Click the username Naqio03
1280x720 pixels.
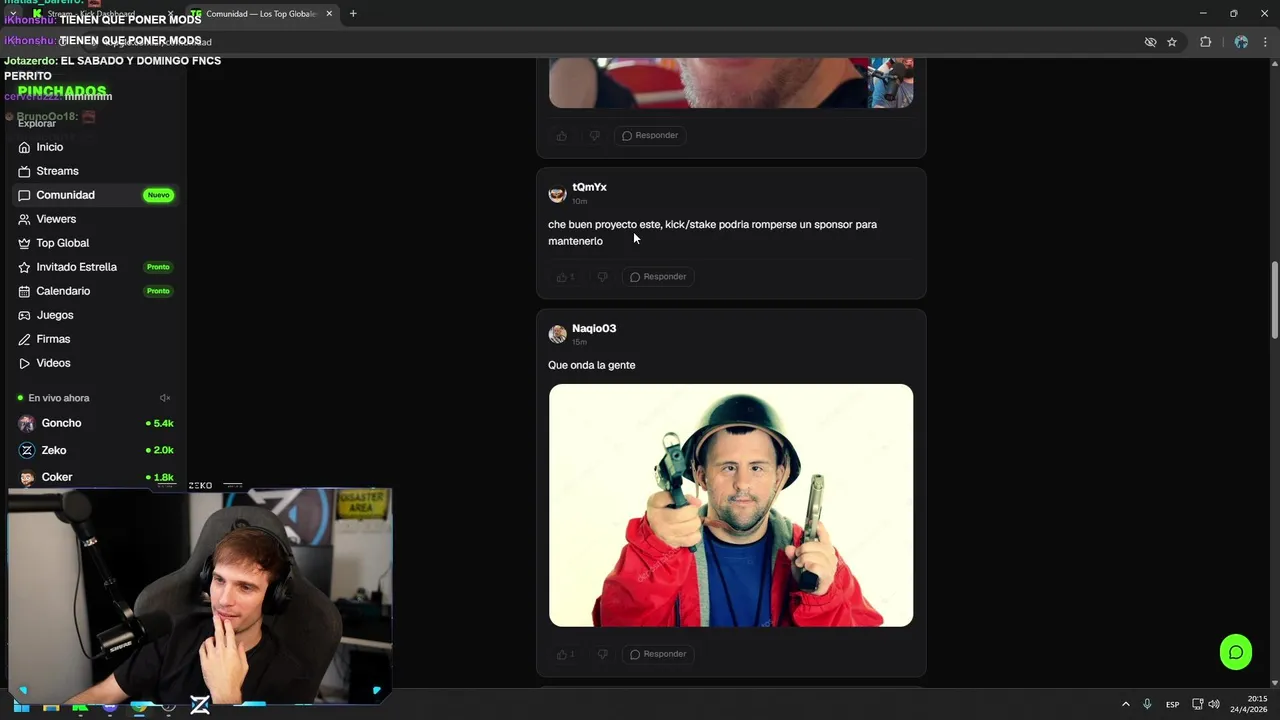[594, 328]
